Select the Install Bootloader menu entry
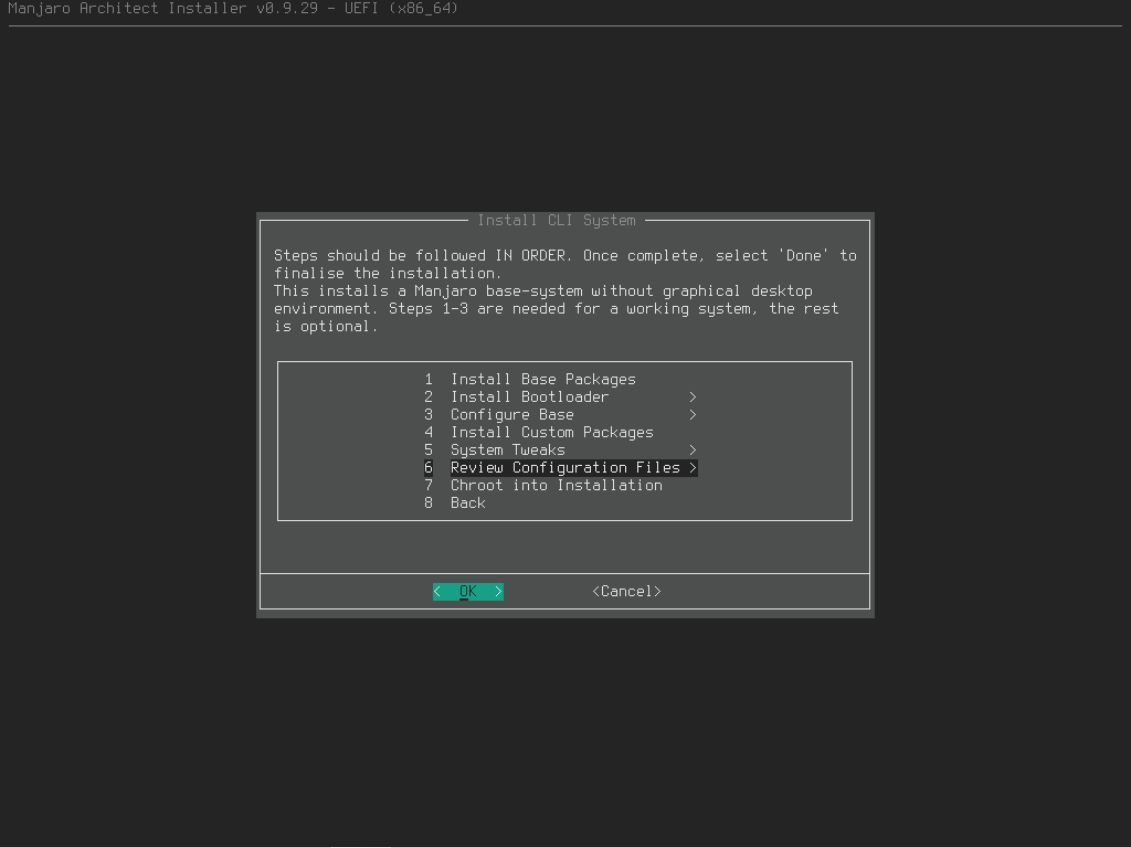This screenshot has height=848, width=1131. [529, 397]
